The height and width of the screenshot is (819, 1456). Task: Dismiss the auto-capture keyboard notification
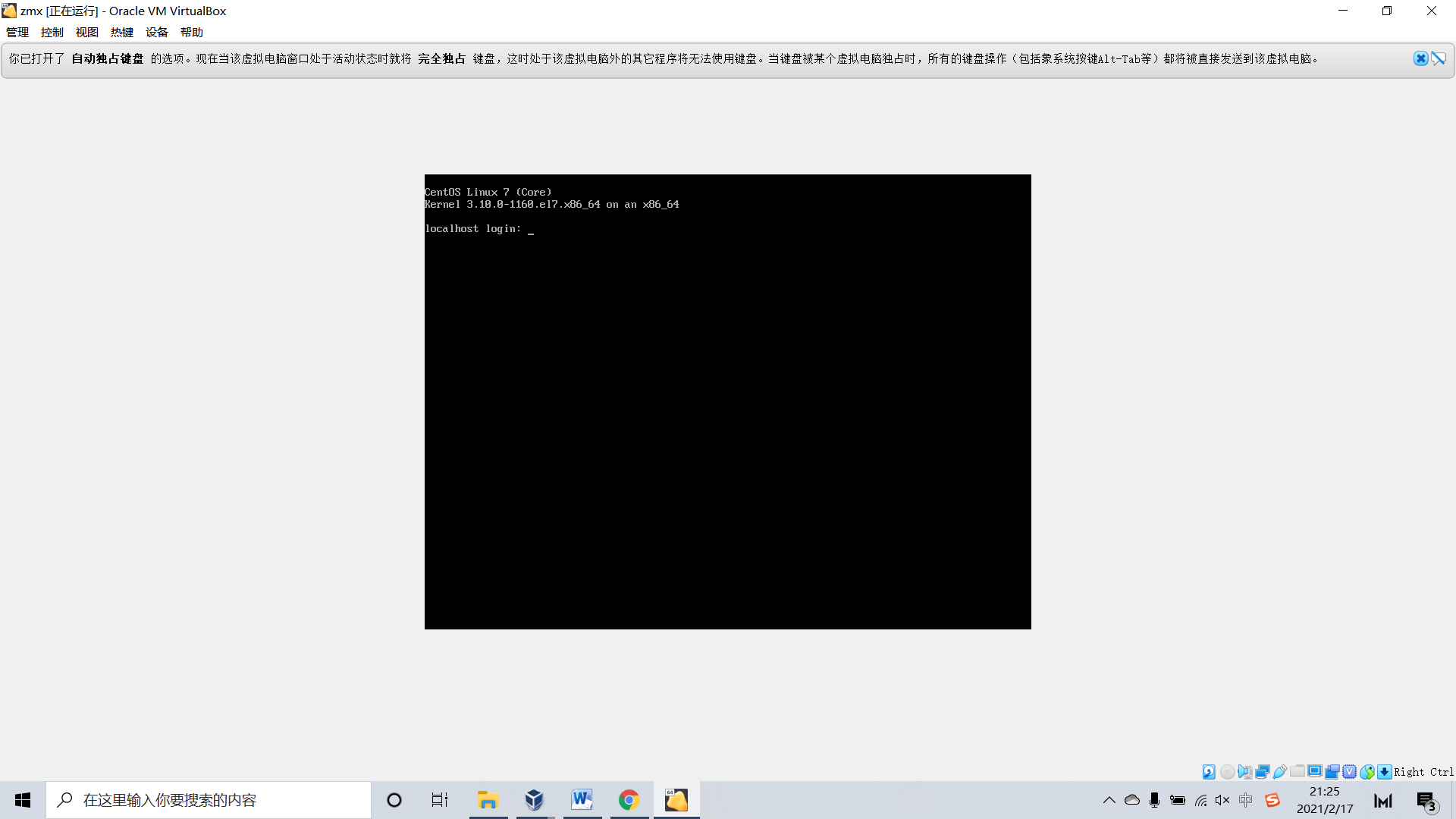tap(1420, 58)
